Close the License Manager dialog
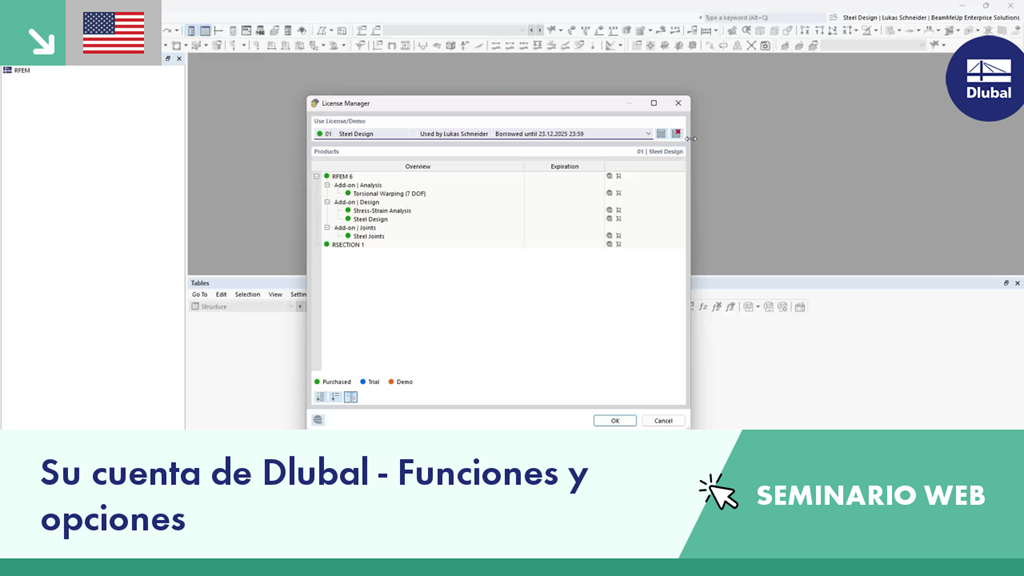 pos(678,103)
